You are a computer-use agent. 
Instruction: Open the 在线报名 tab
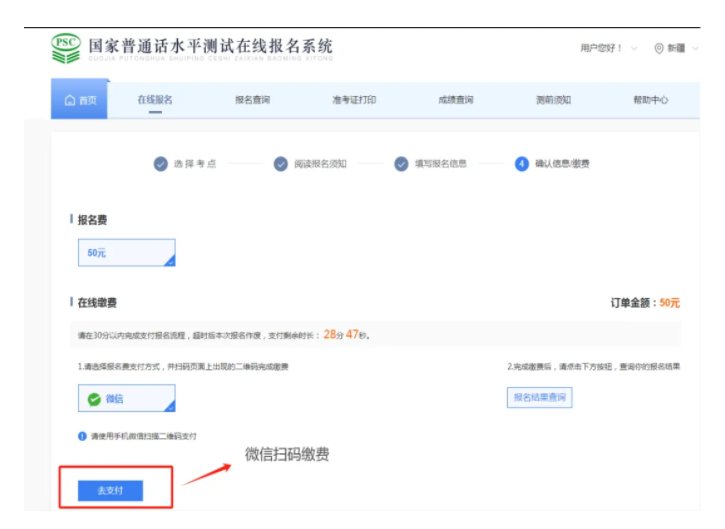click(154, 100)
